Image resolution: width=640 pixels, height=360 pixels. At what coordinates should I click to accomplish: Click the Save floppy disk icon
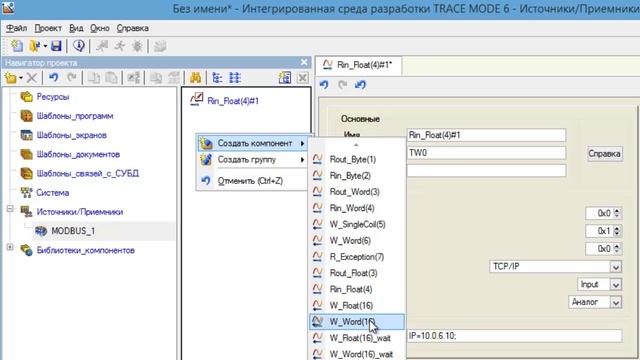(56, 46)
